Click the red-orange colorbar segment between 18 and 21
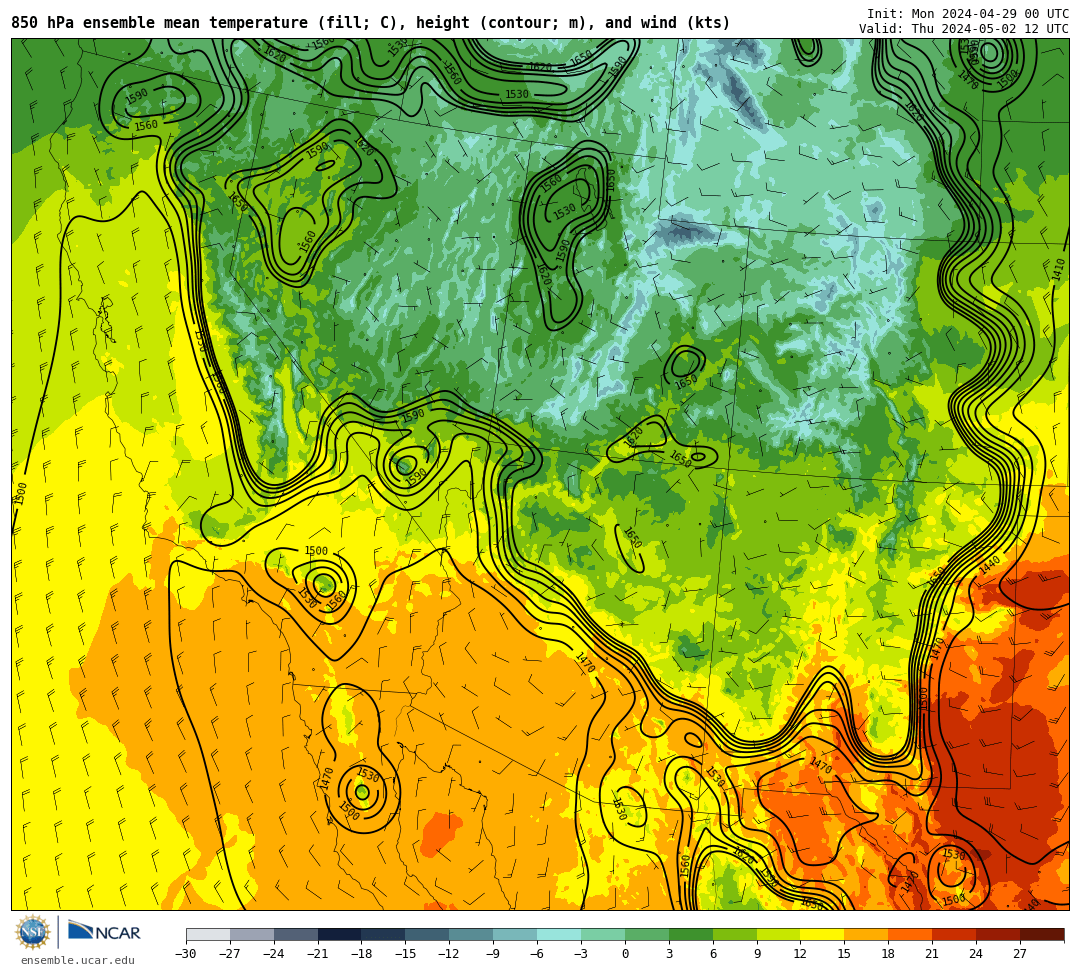Screen dimensions: 1080x973 point(910,934)
